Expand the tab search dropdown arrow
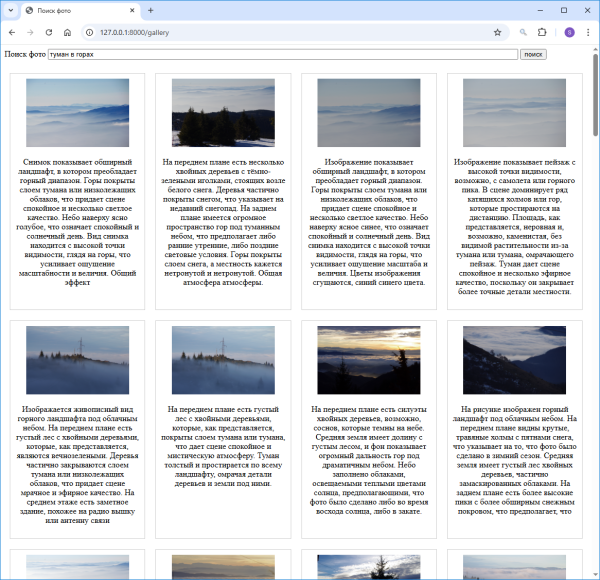600x580 pixels. 12,10
